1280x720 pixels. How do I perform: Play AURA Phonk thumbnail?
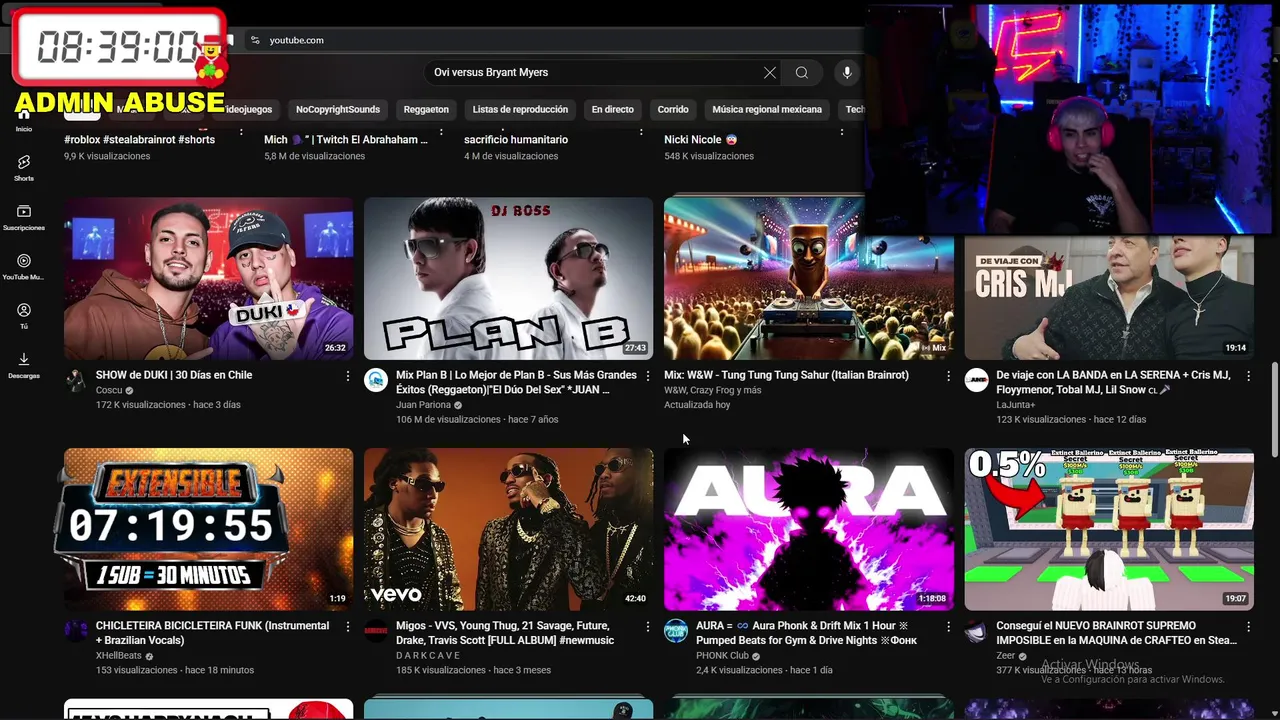808,529
